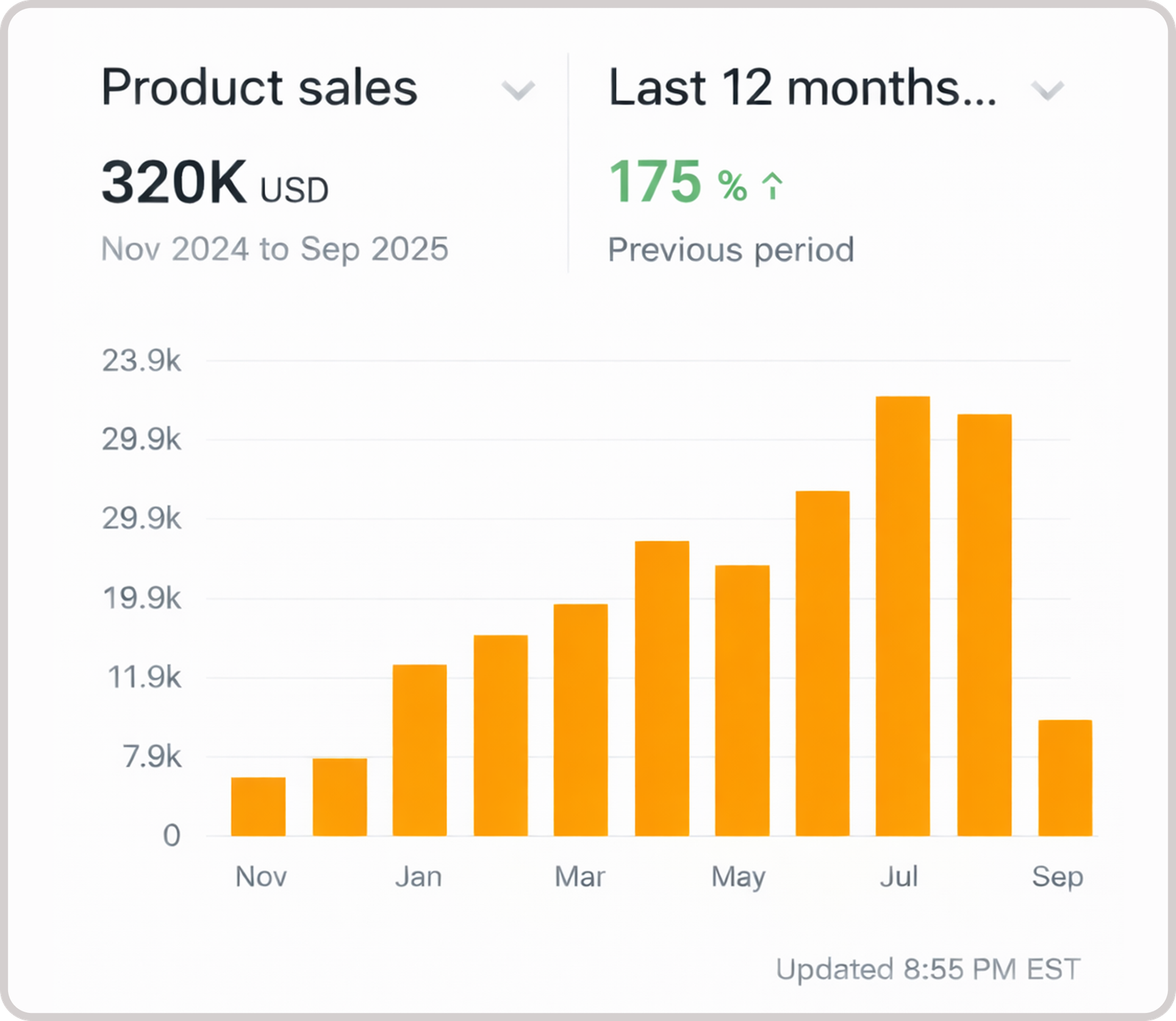This screenshot has height=1021, width=1176.
Task: Open the Last 12 months period chevron
Action: coord(1047,90)
